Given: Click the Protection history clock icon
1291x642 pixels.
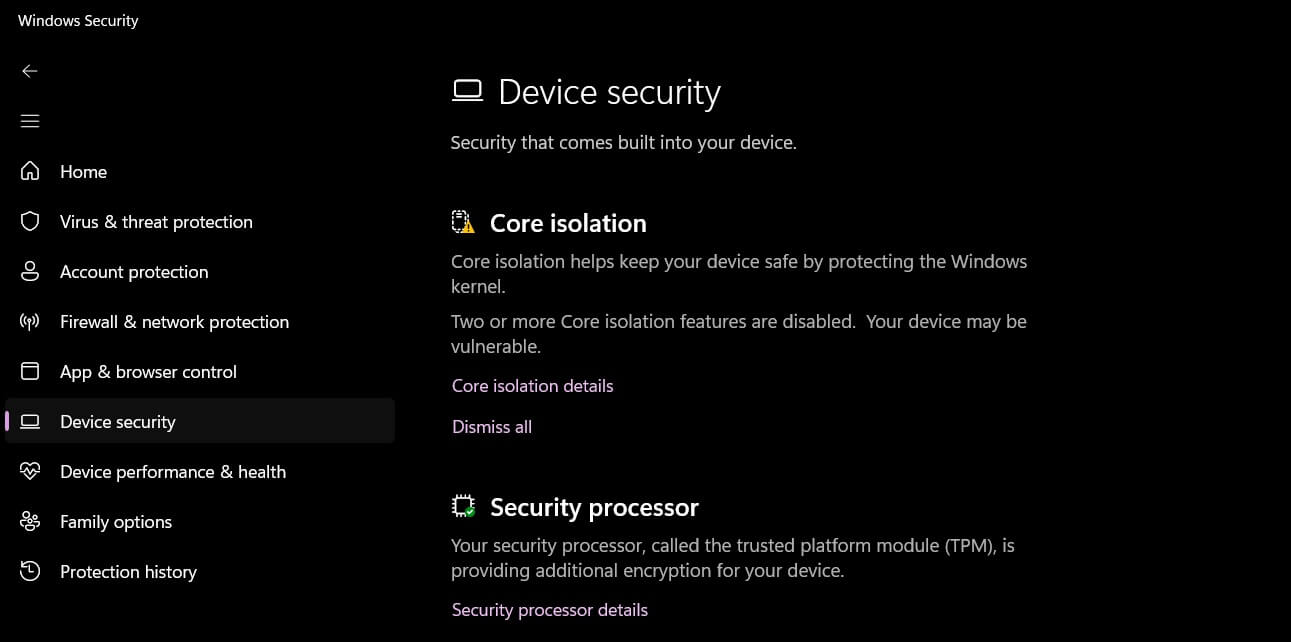Looking at the screenshot, I should [30, 571].
